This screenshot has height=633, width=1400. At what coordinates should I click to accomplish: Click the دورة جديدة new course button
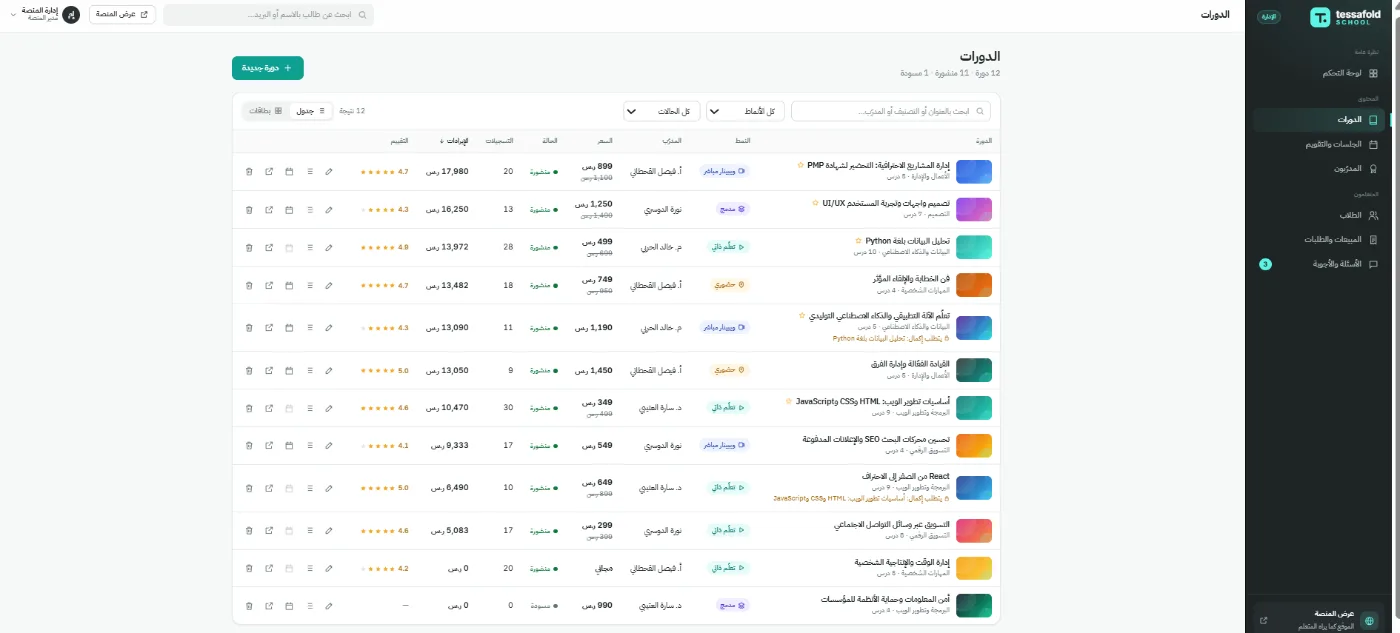pos(268,68)
